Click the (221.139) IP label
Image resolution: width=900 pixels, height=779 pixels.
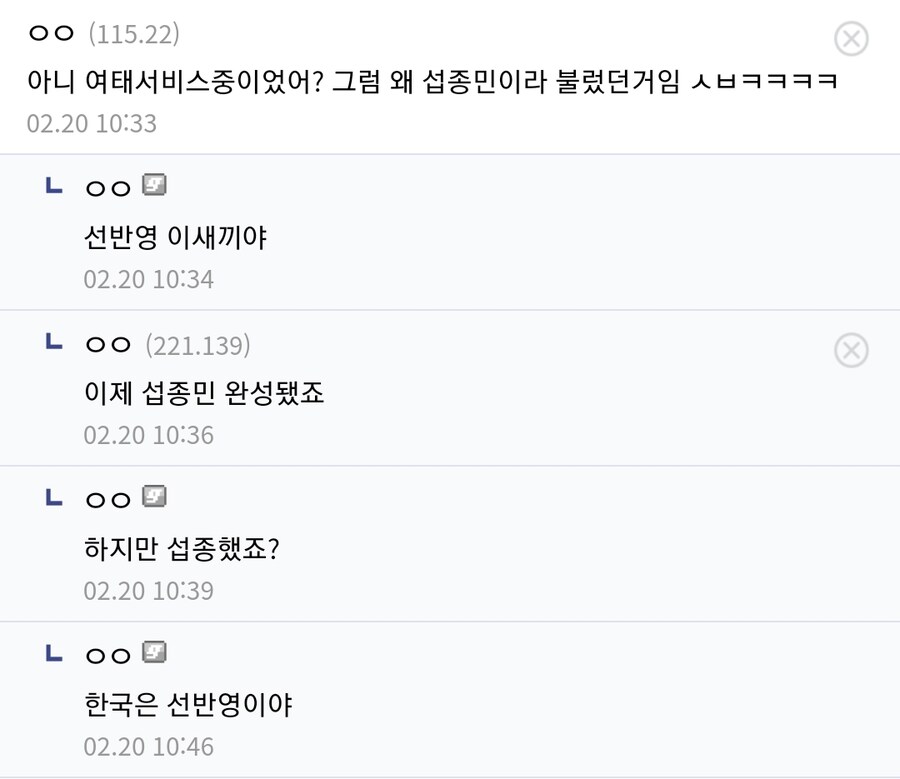[198, 346]
